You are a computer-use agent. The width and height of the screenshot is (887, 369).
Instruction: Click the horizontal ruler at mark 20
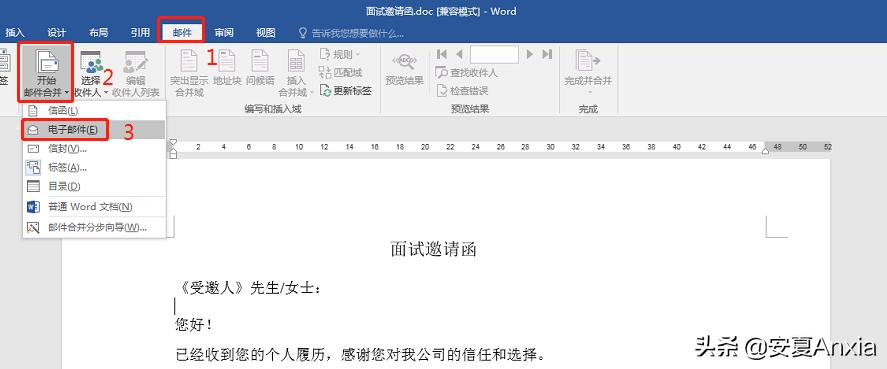pyautogui.click(x=424, y=147)
